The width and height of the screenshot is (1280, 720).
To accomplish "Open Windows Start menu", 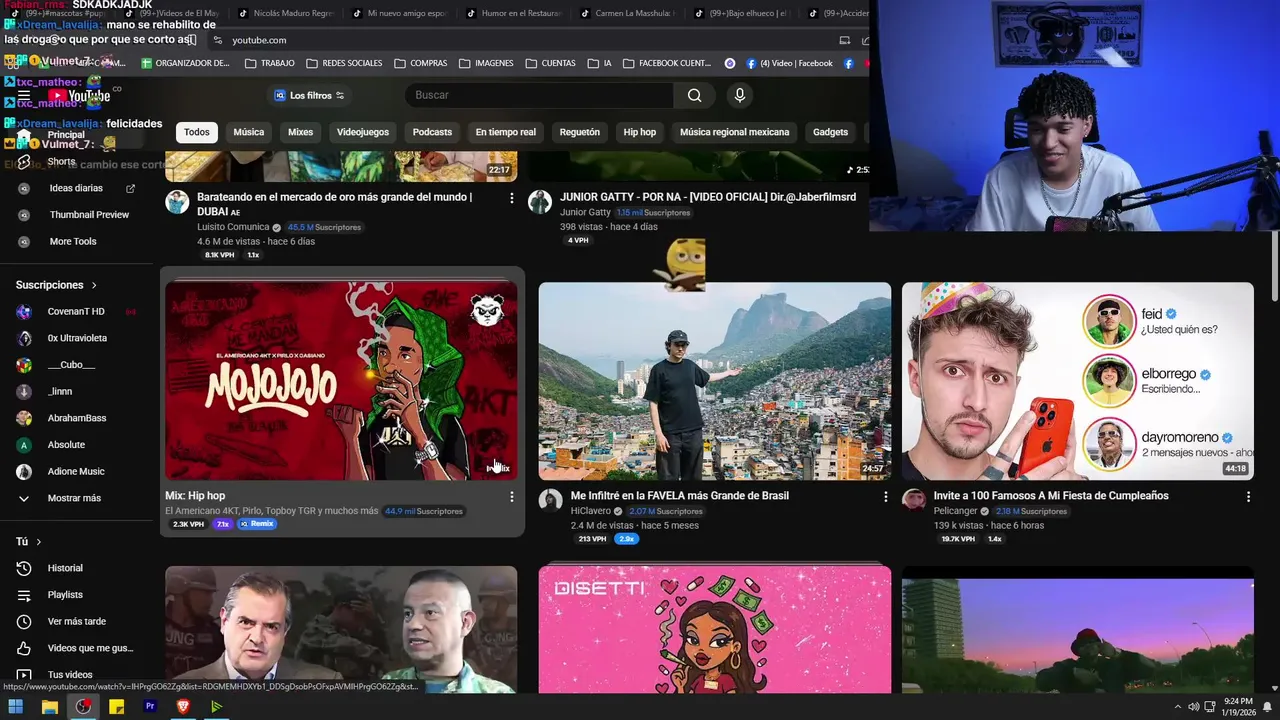I will 16,707.
